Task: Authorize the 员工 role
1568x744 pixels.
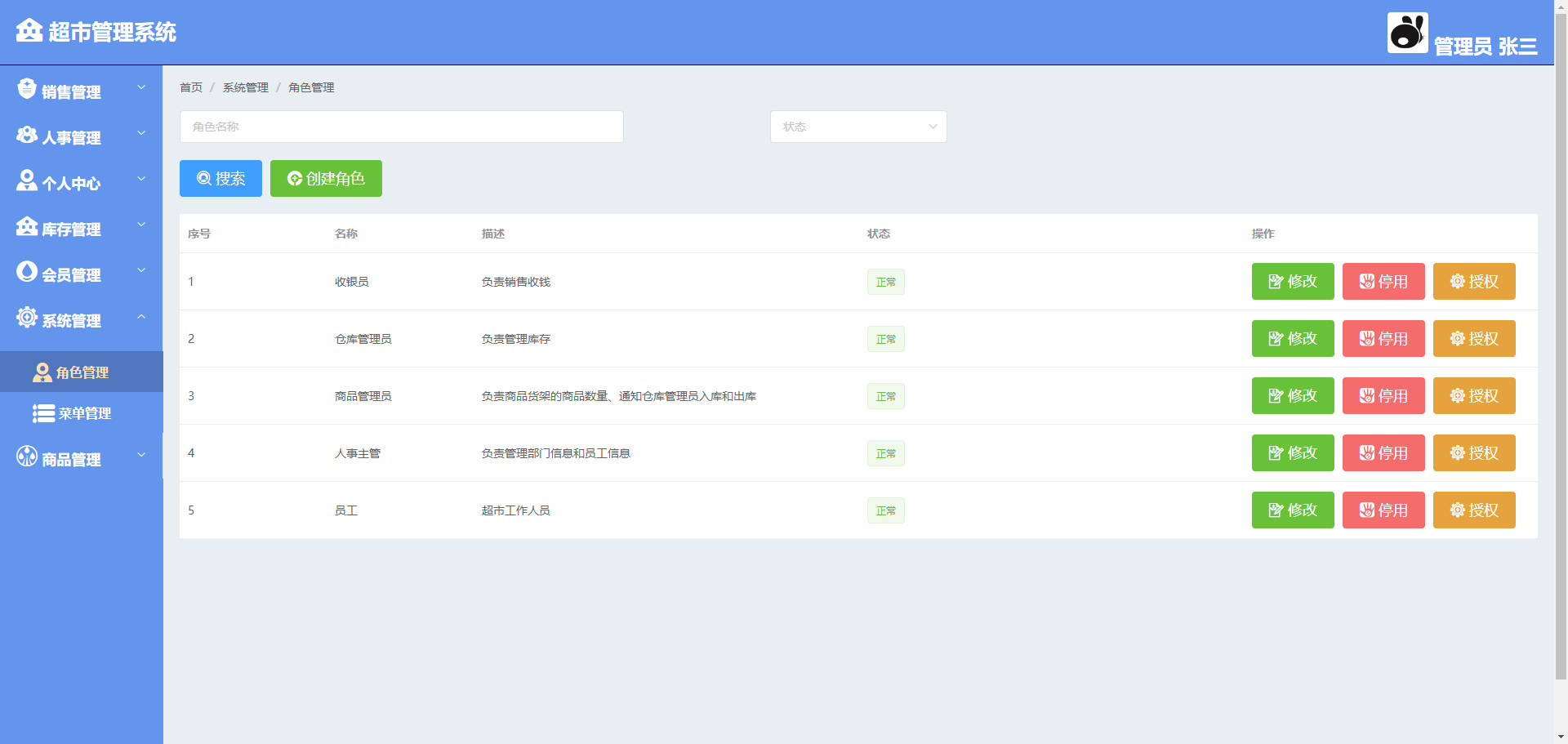Action: pyautogui.click(x=1474, y=510)
